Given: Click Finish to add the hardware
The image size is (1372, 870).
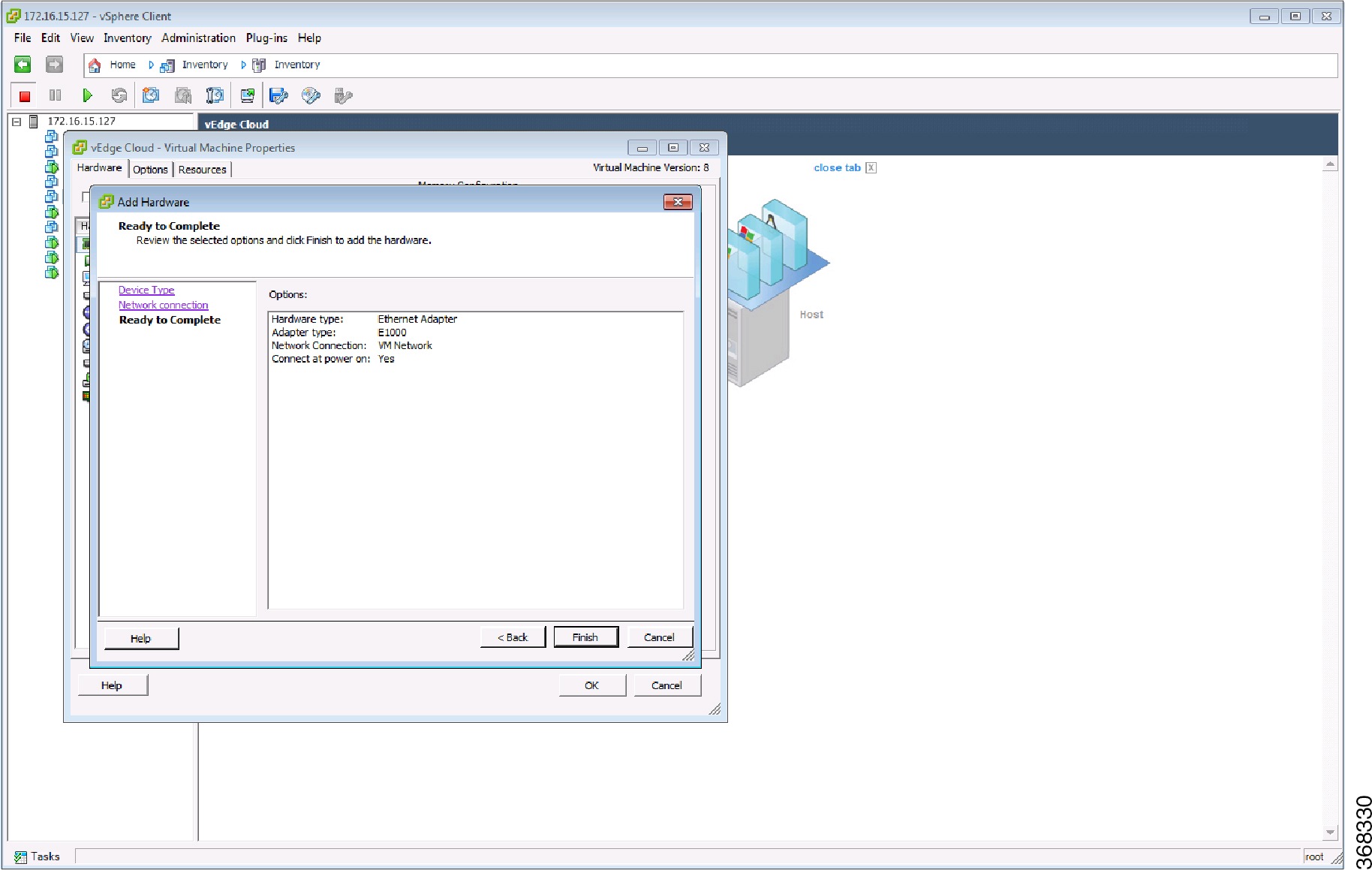Looking at the screenshot, I should tap(585, 637).
